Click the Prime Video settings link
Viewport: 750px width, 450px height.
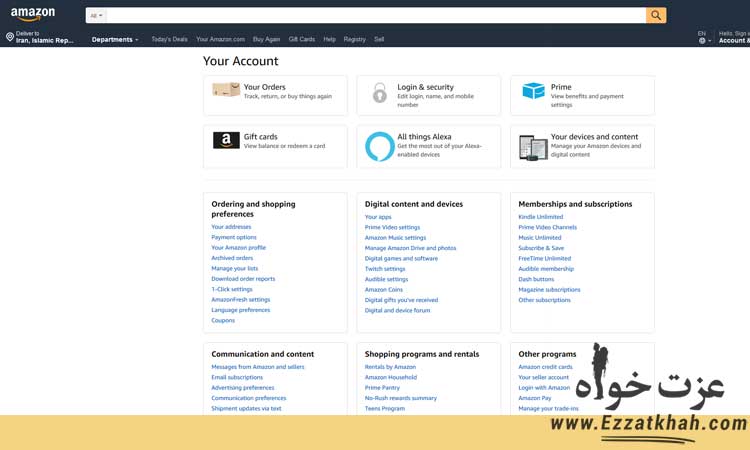click(392, 227)
